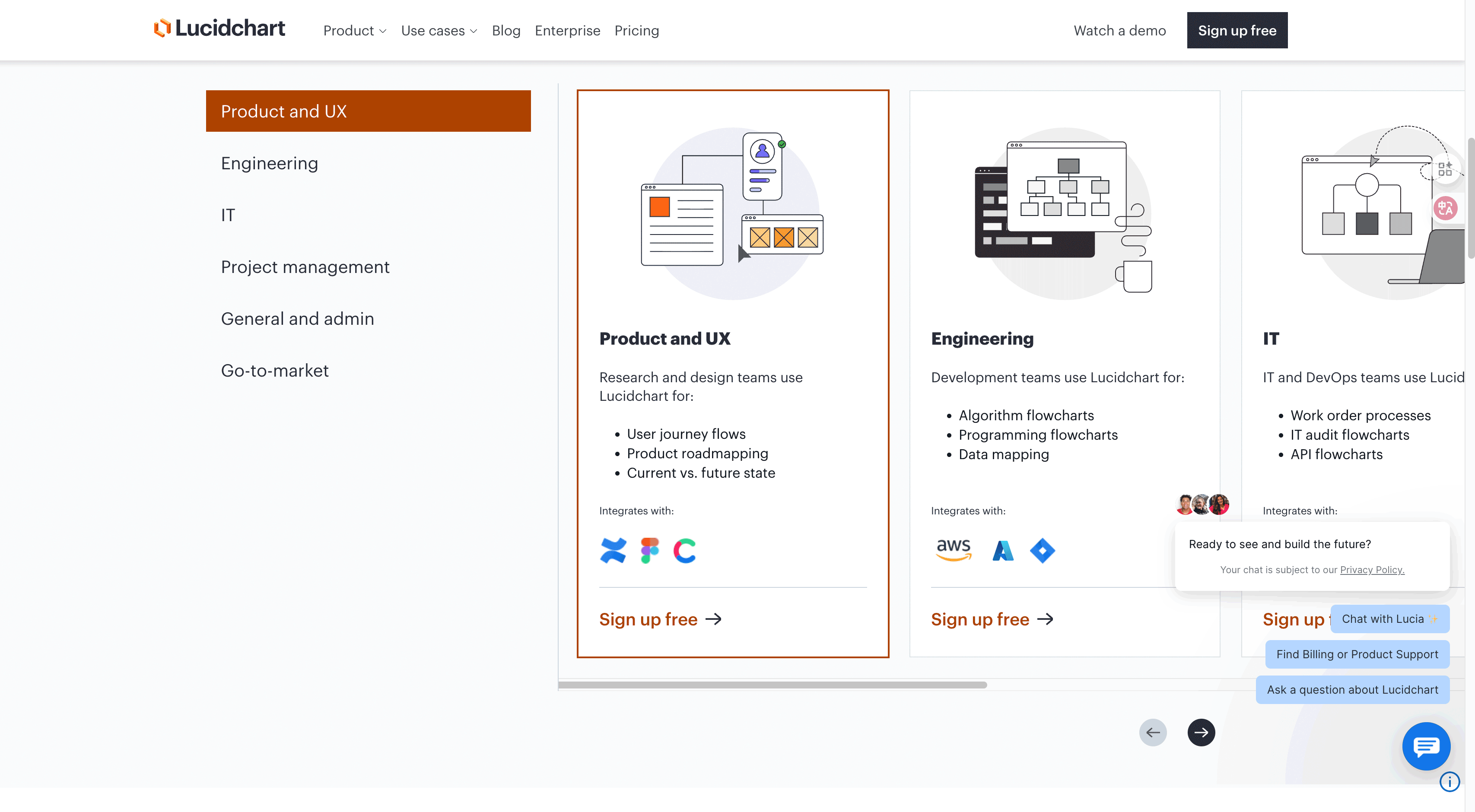Click the Jira blue diamond icon

1042,551
